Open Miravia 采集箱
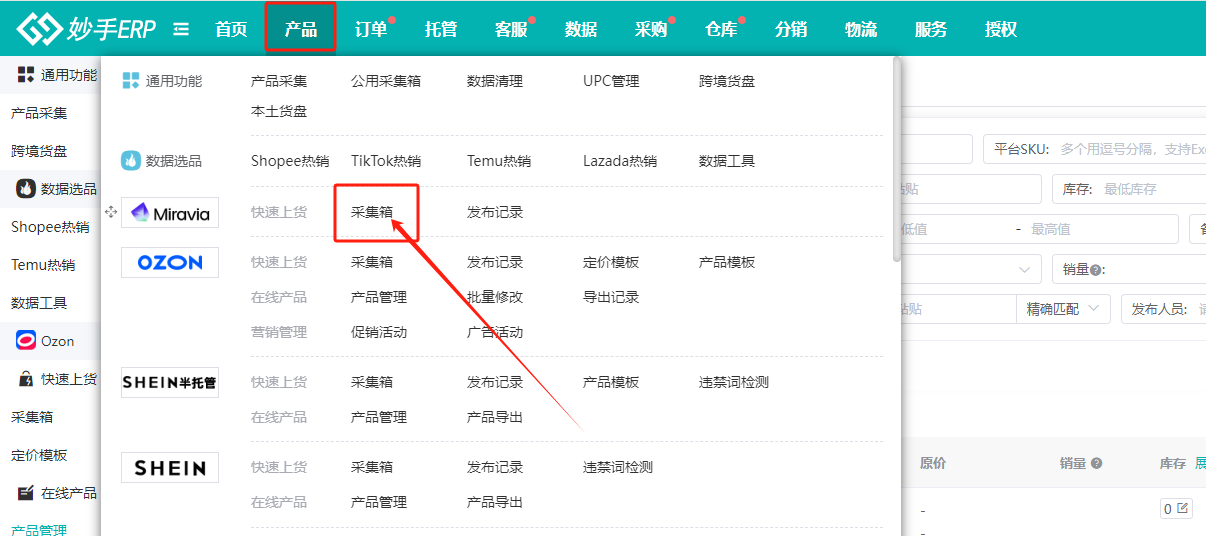Image resolution: width=1206 pixels, height=536 pixels. pos(372,212)
